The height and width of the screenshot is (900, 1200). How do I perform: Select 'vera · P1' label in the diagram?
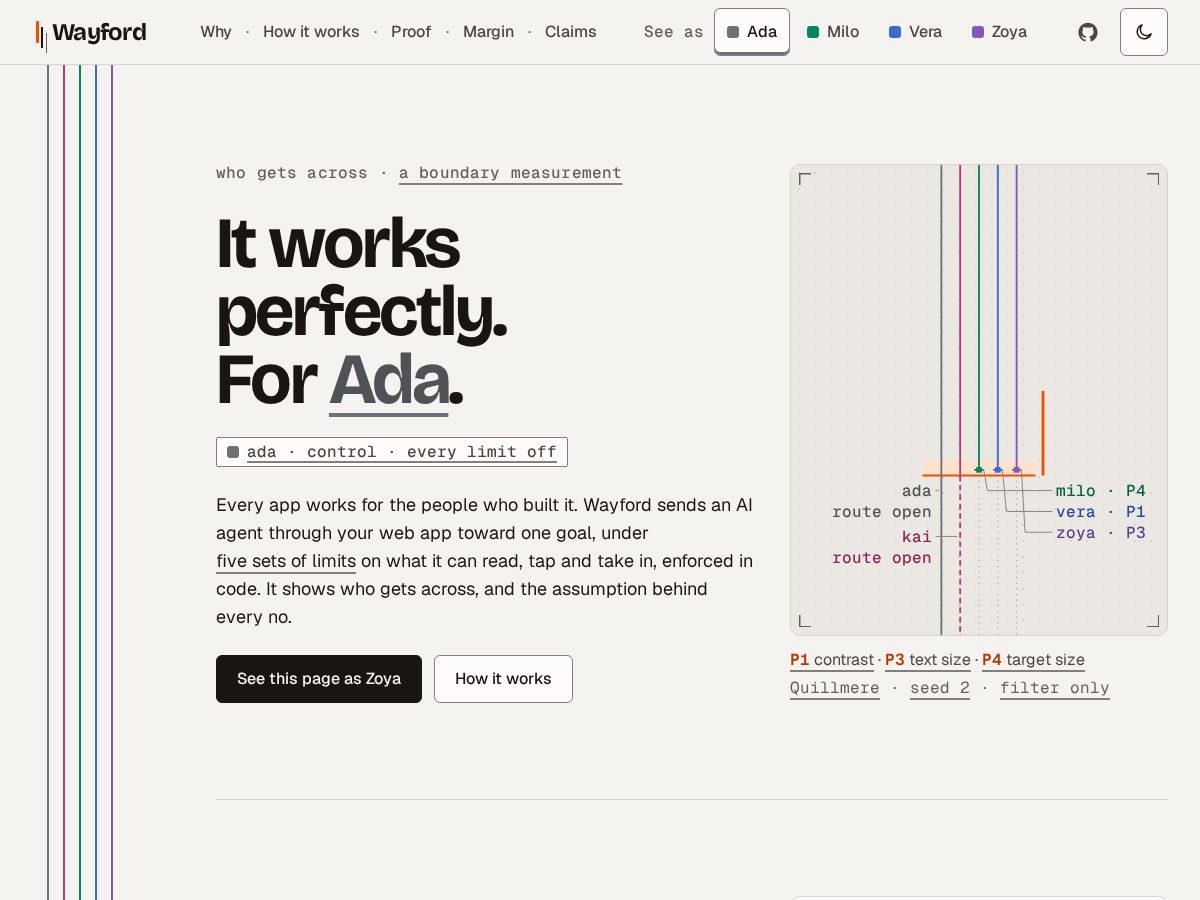(x=1100, y=512)
